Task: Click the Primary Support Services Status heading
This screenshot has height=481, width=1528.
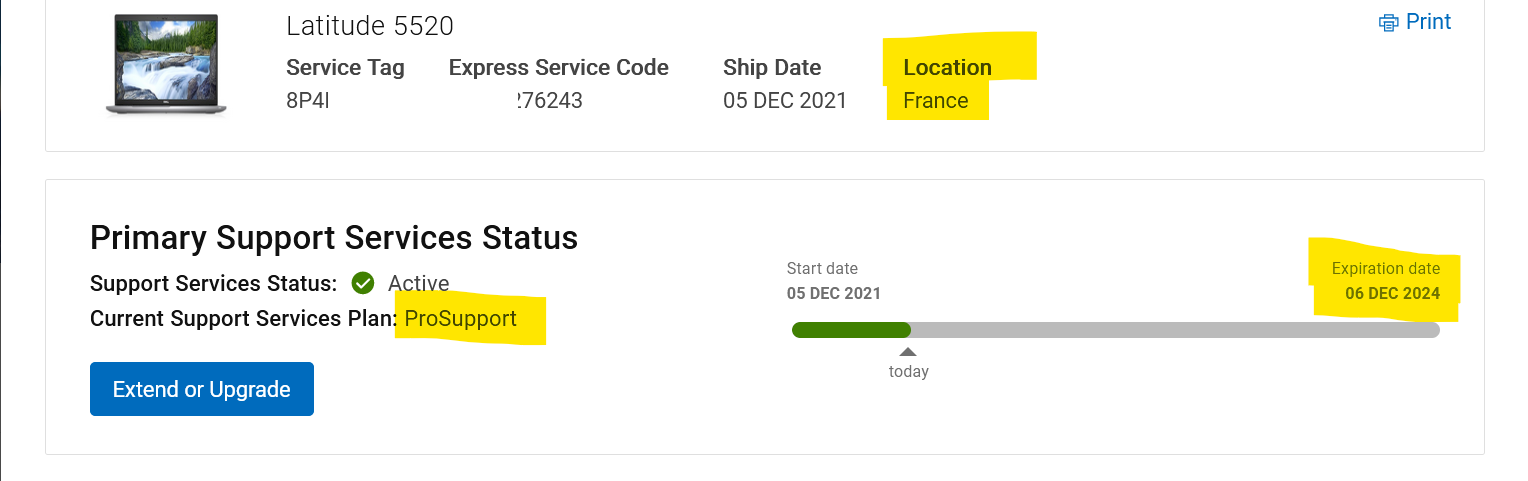Action: [x=334, y=238]
